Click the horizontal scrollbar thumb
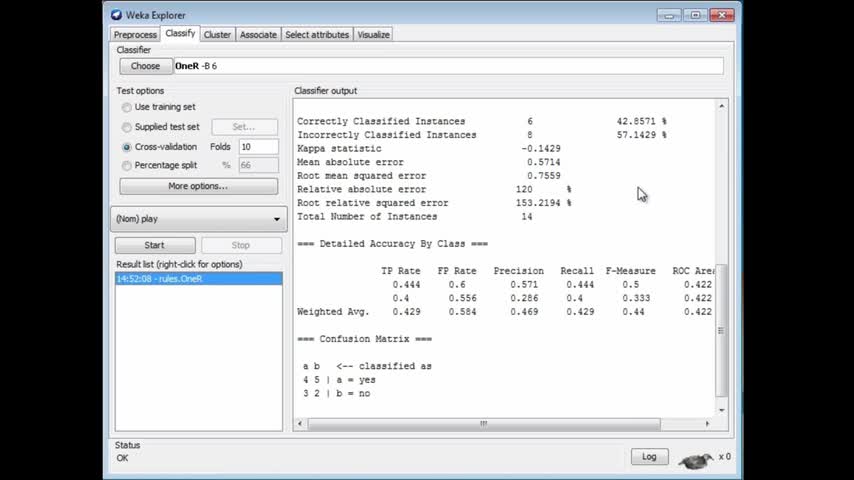The height and width of the screenshot is (480, 854). click(x=484, y=424)
